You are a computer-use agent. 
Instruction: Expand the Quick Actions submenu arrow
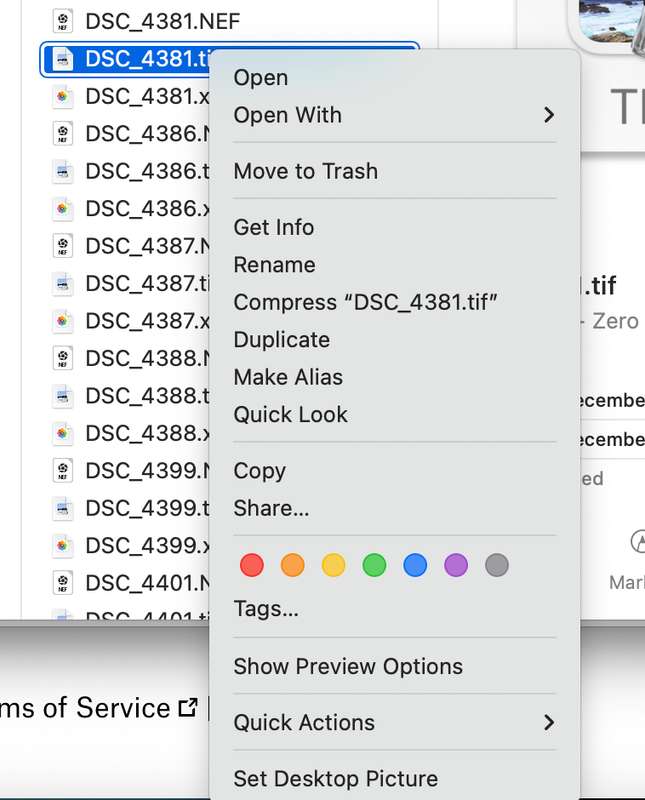tap(548, 722)
